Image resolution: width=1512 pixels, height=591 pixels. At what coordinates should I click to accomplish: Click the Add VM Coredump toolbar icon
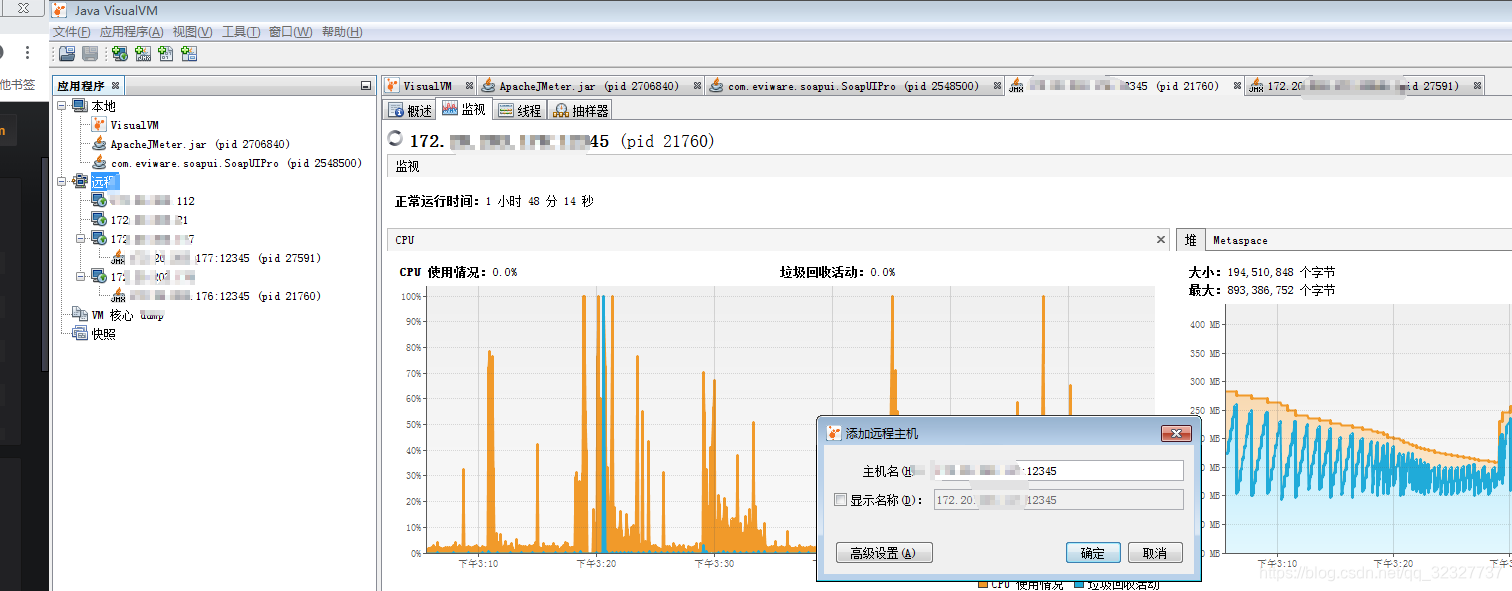click(166, 54)
